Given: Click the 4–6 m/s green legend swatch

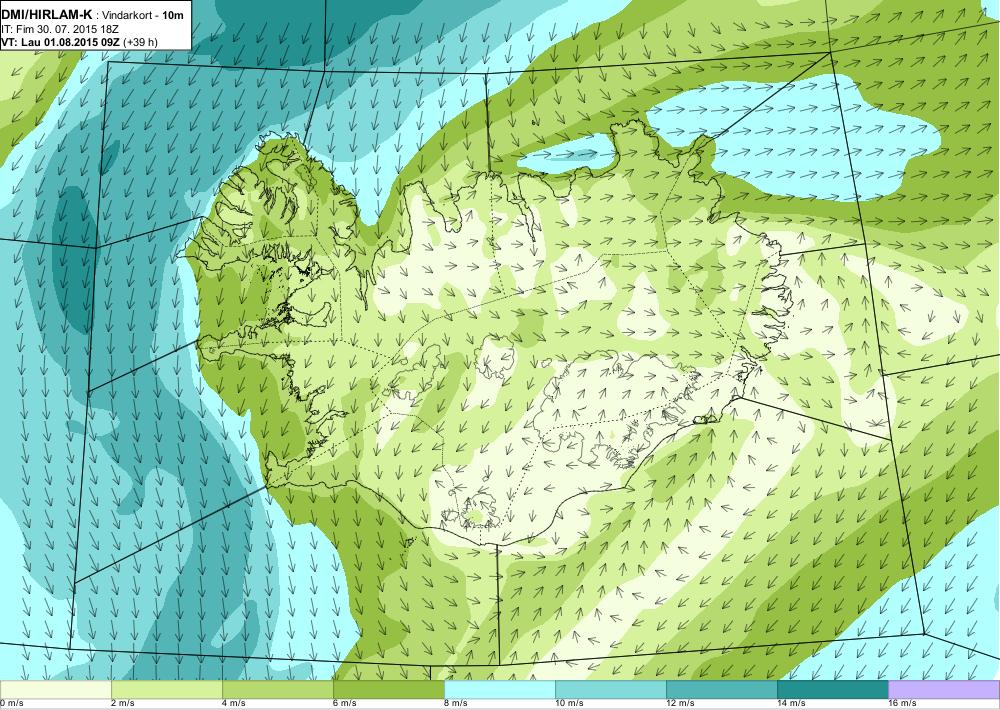Looking at the screenshot, I should pos(277,690).
